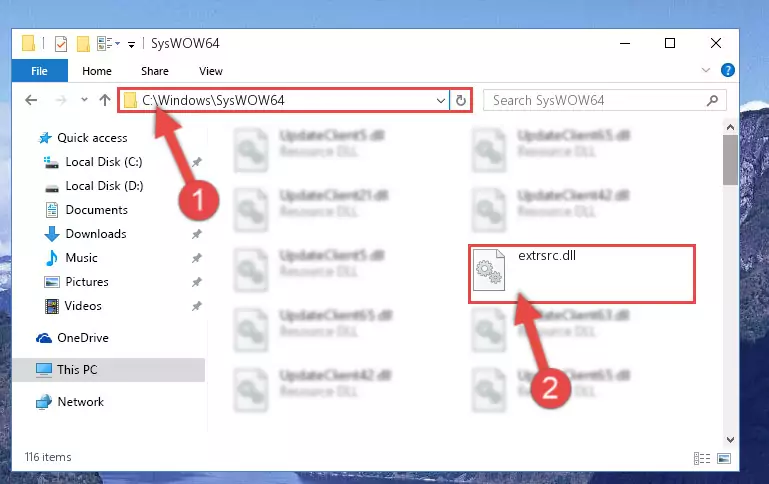Click the Downloads blue arrow icon
The image size is (769, 484).
click(x=51, y=234)
